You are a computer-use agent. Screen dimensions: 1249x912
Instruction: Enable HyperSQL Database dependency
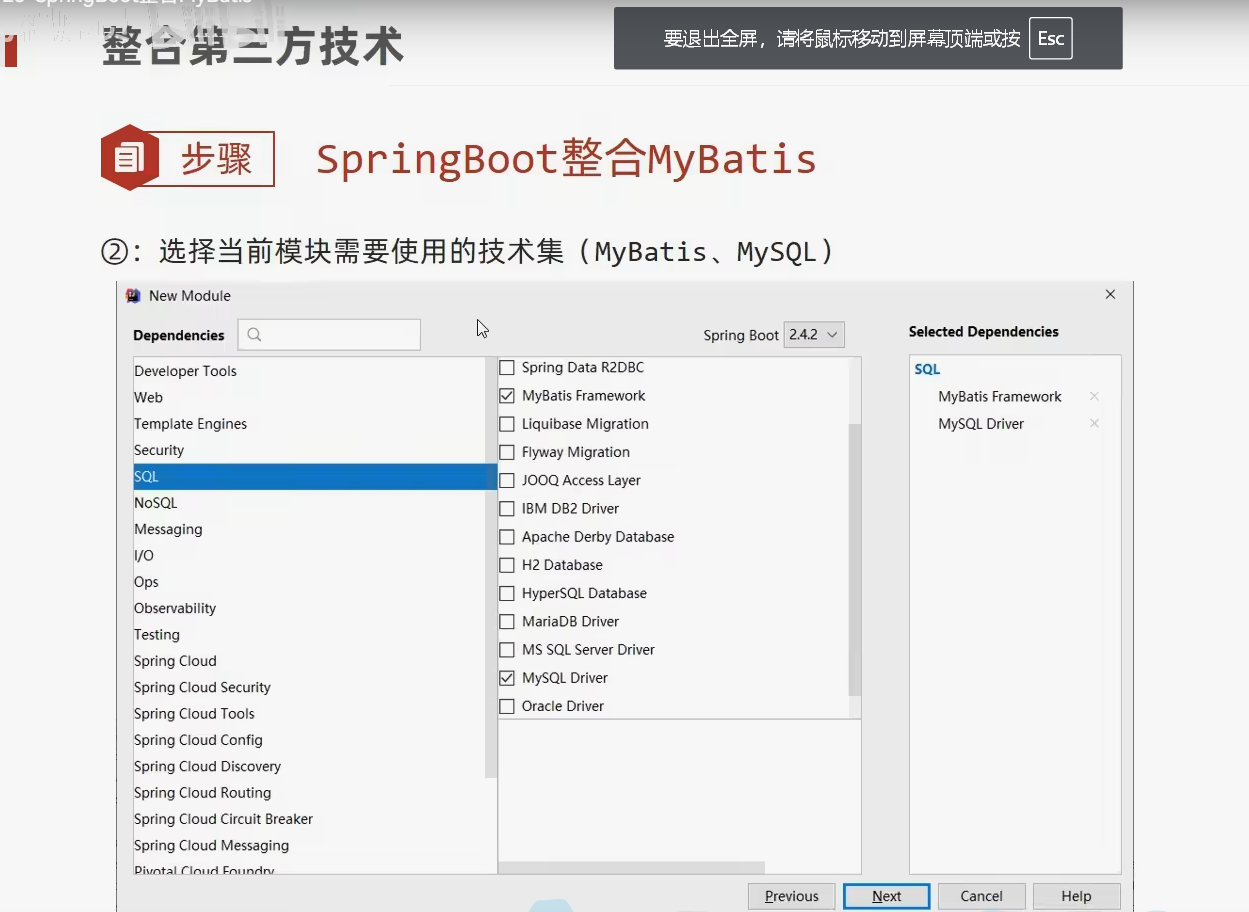click(x=507, y=593)
